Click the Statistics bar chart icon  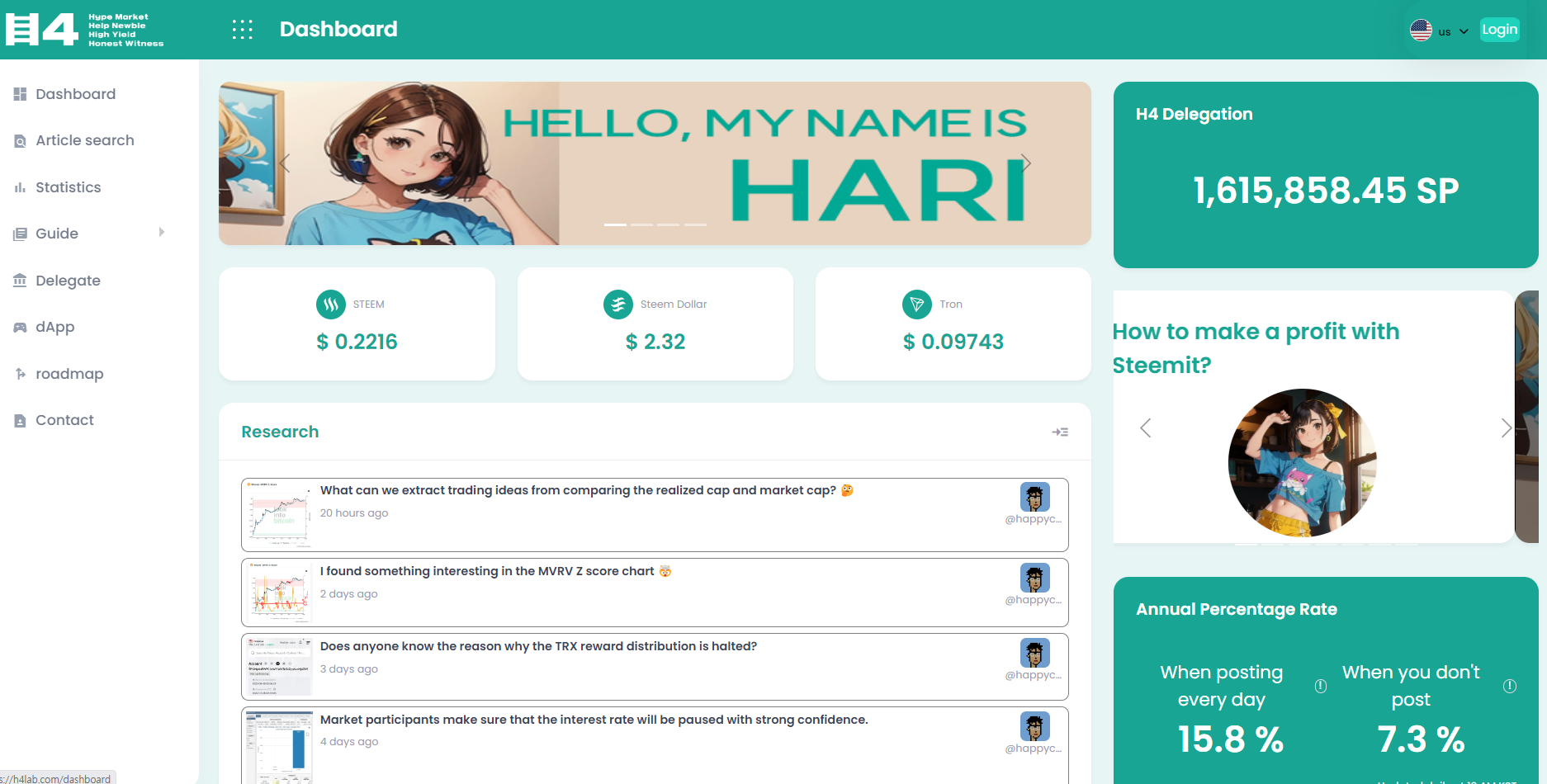click(20, 188)
